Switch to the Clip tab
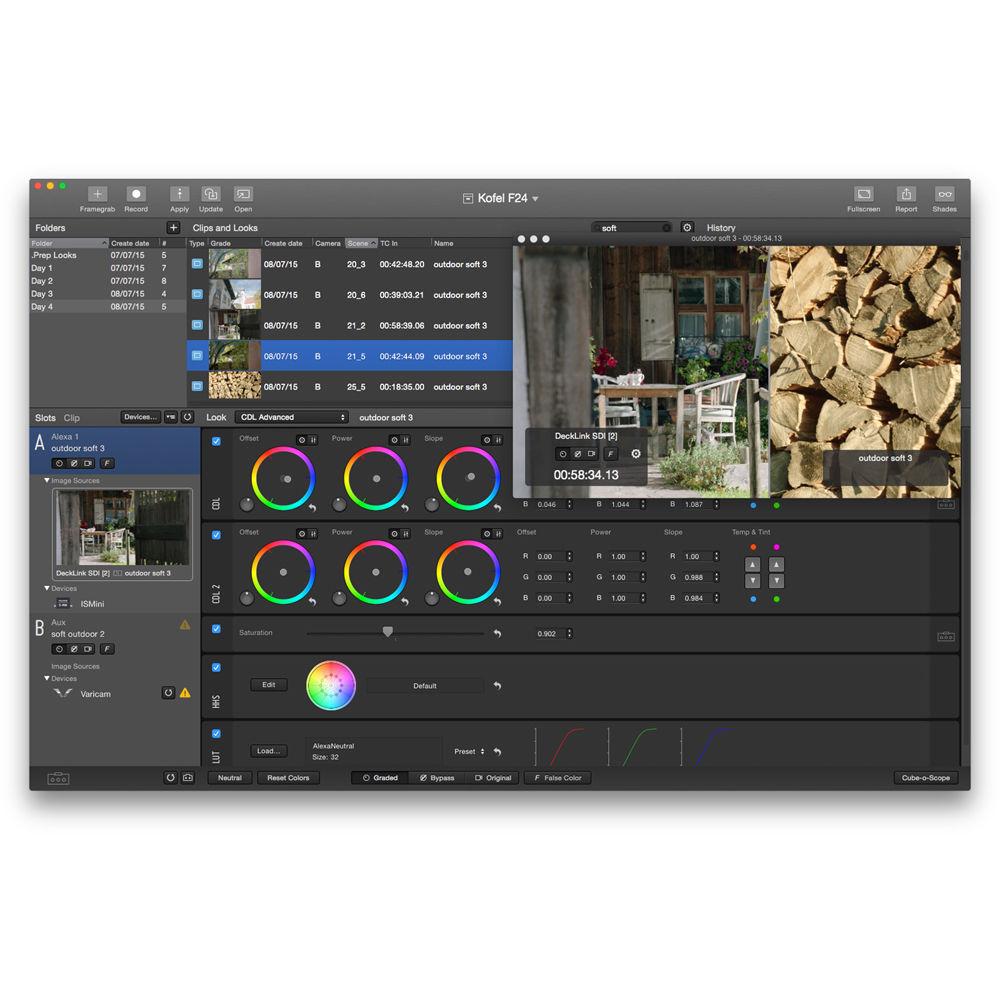The height and width of the screenshot is (1000, 1000). coord(70,418)
